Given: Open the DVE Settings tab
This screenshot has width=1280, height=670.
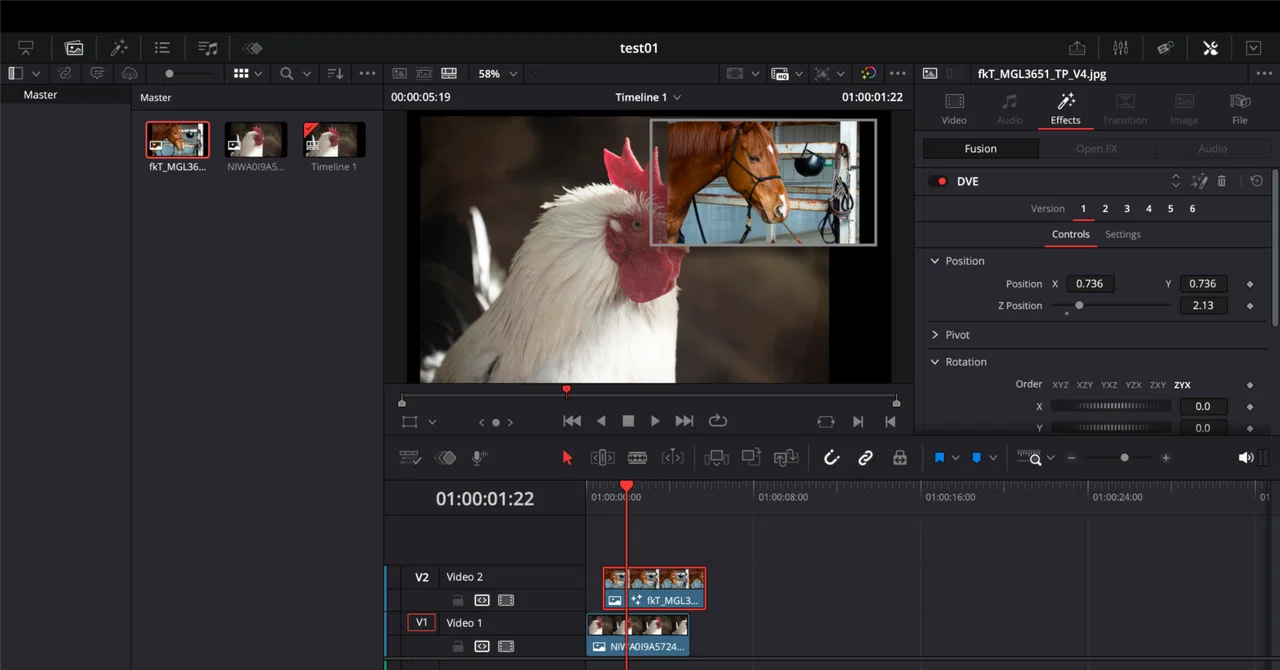Looking at the screenshot, I should pos(1123,234).
